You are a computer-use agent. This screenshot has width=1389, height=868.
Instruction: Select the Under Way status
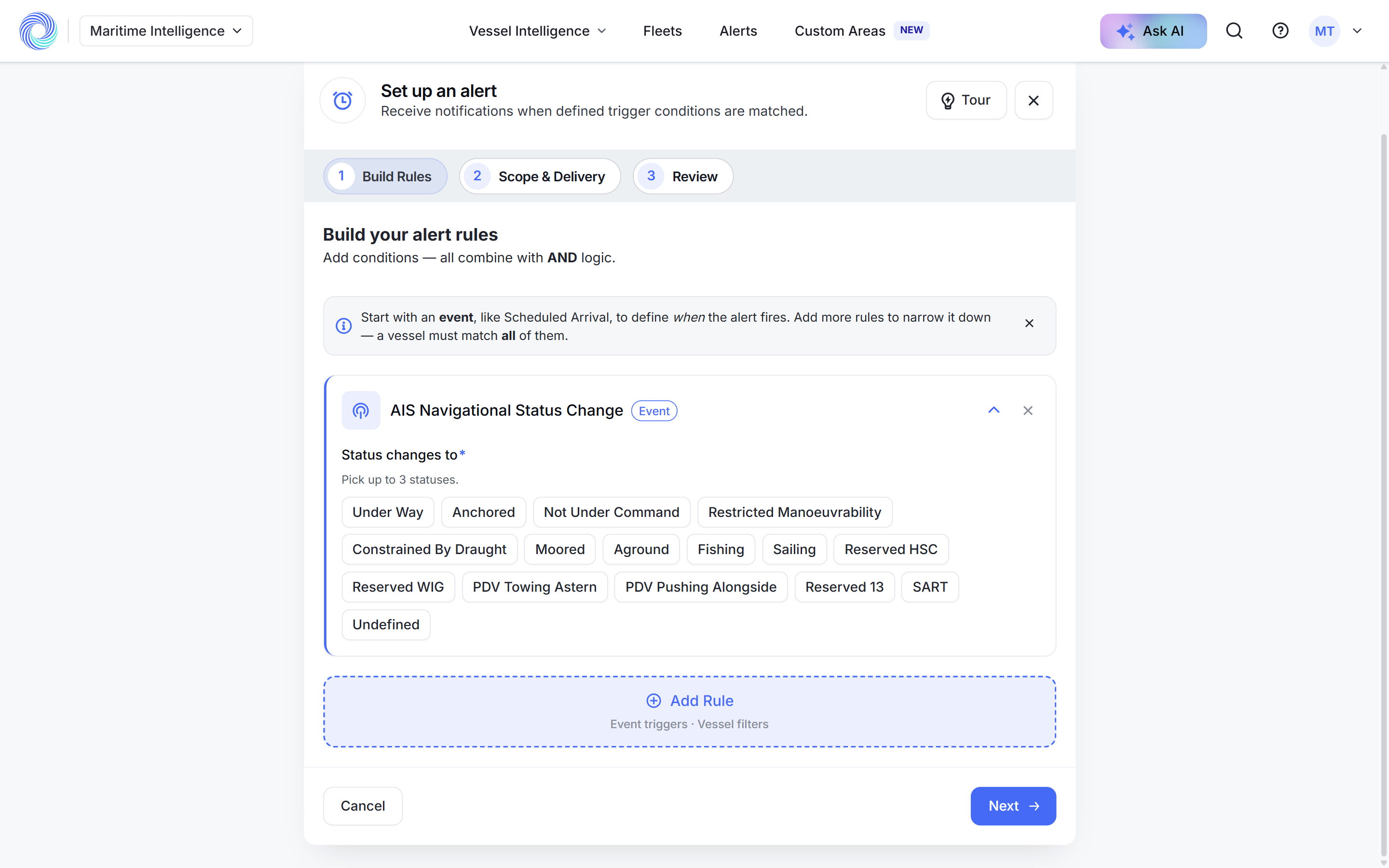388,512
